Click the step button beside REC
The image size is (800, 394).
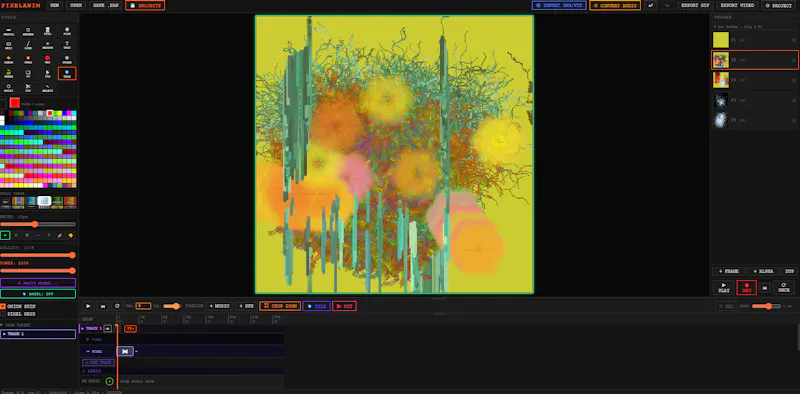click(x=764, y=288)
